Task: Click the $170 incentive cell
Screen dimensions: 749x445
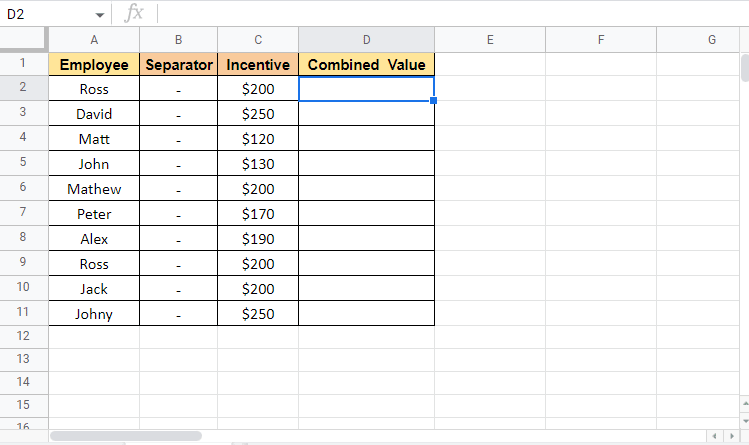Action: pyautogui.click(x=258, y=214)
